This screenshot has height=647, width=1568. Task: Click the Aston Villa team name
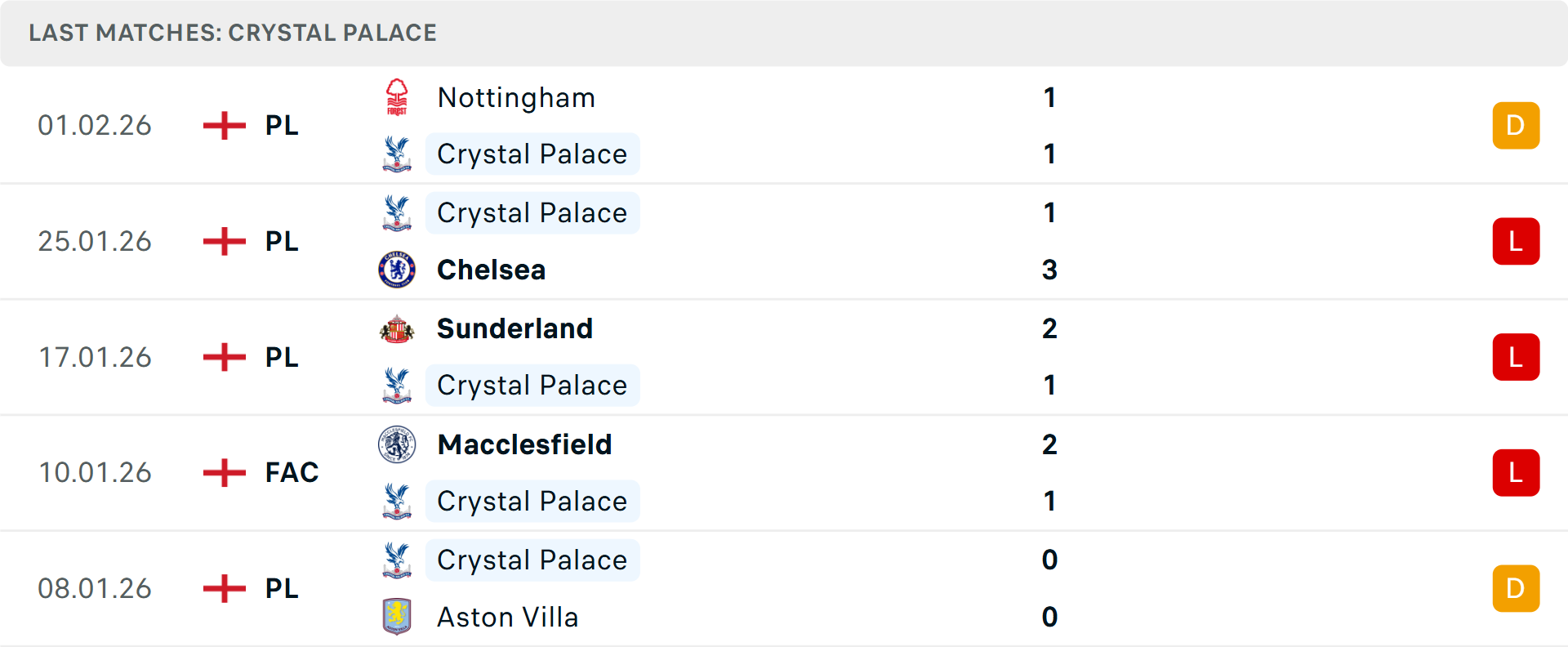pyautogui.click(x=507, y=618)
